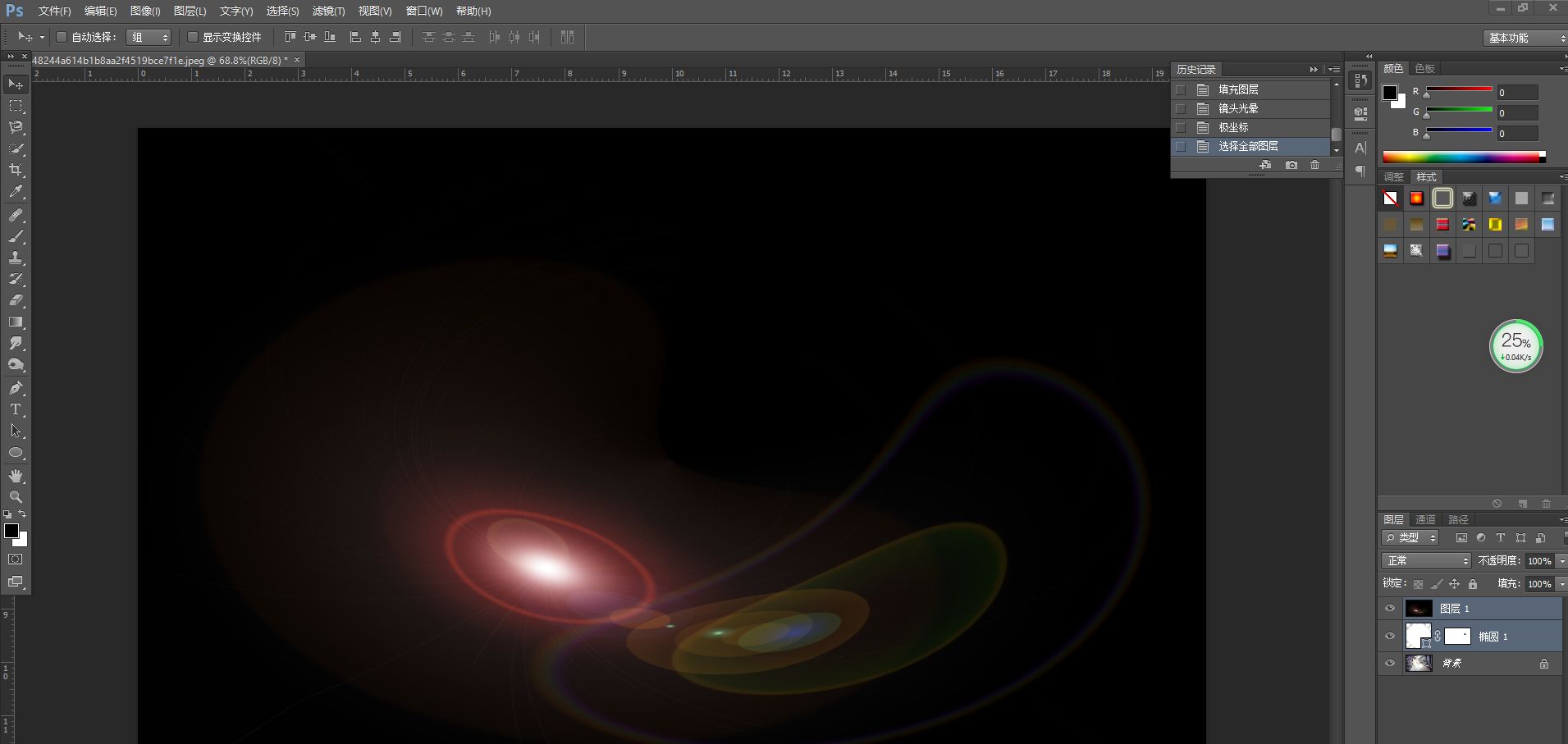The height and width of the screenshot is (744, 1568).
Task: Open the Auto-Select 组 dropdown
Action: pyautogui.click(x=149, y=37)
